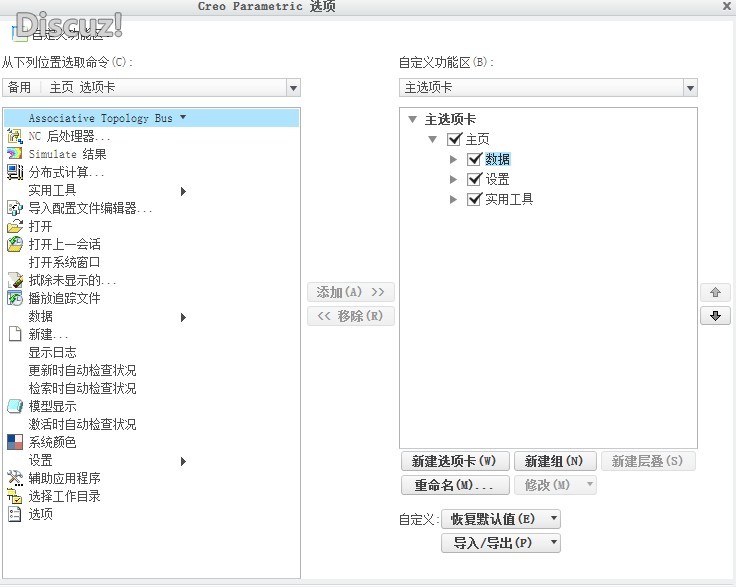
Task: Click the 选项 list icon
Action: click(15, 514)
